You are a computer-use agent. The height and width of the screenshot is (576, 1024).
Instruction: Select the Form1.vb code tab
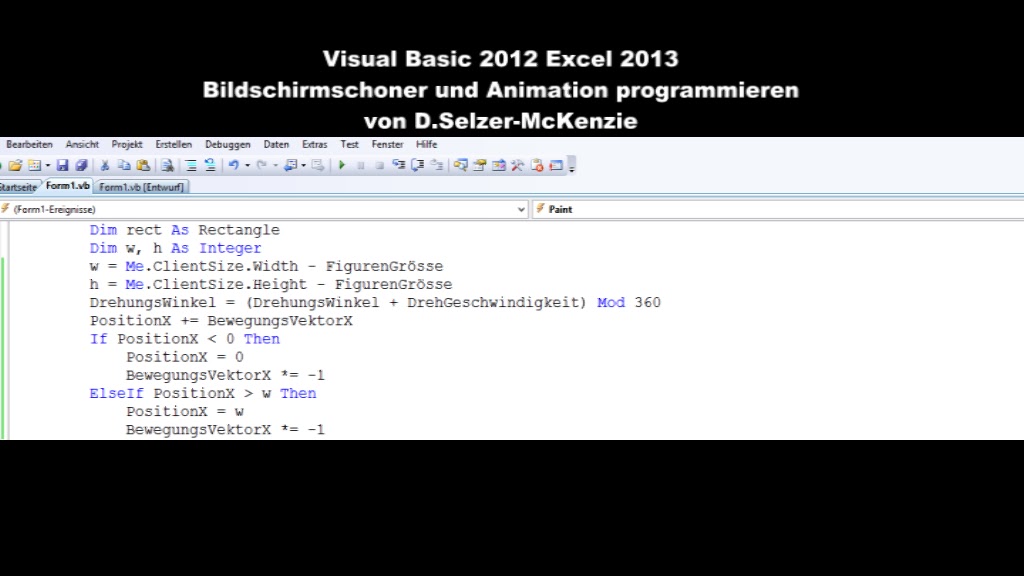pos(67,186)
